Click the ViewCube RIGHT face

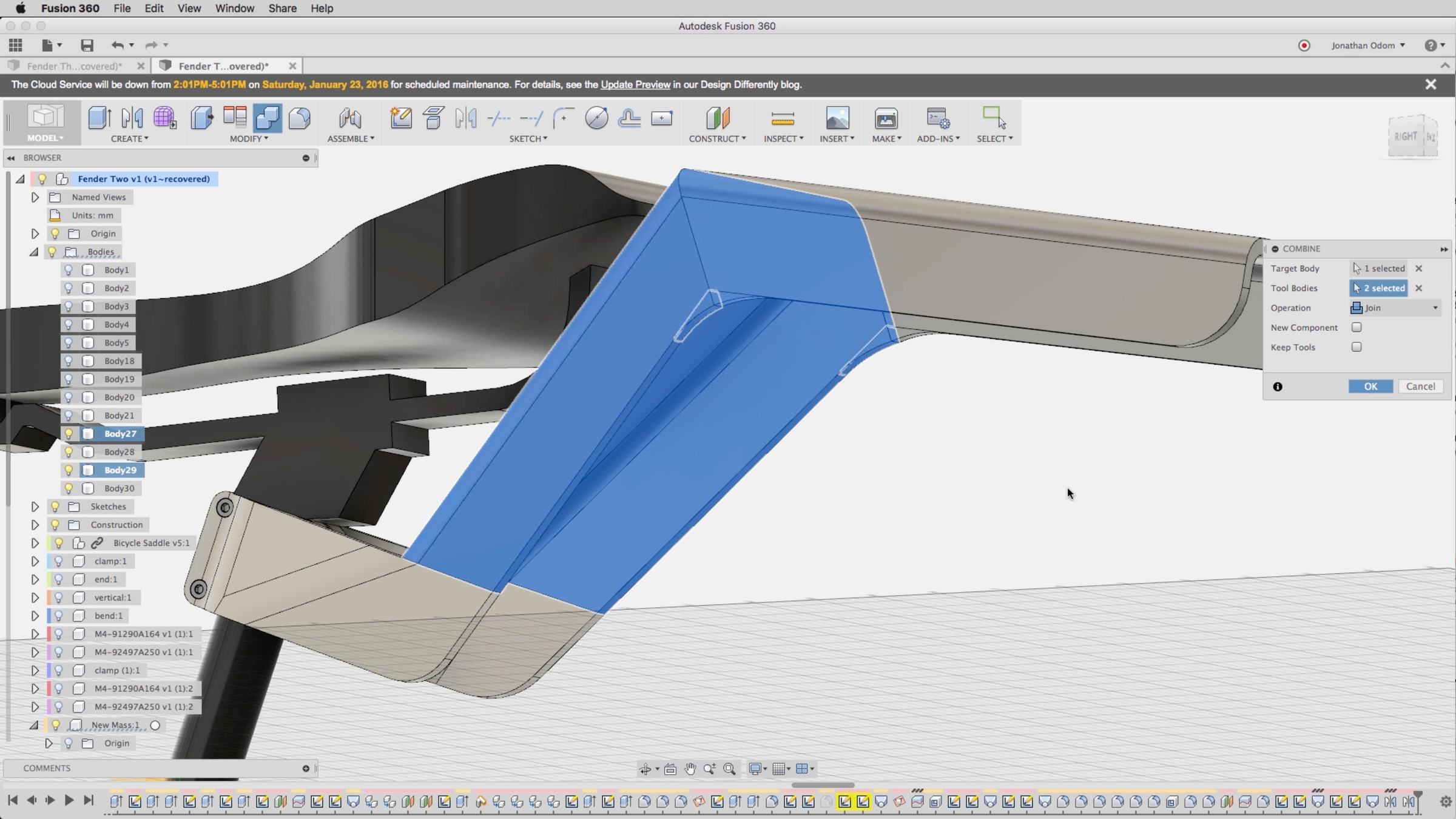[x=1405, y=136]
